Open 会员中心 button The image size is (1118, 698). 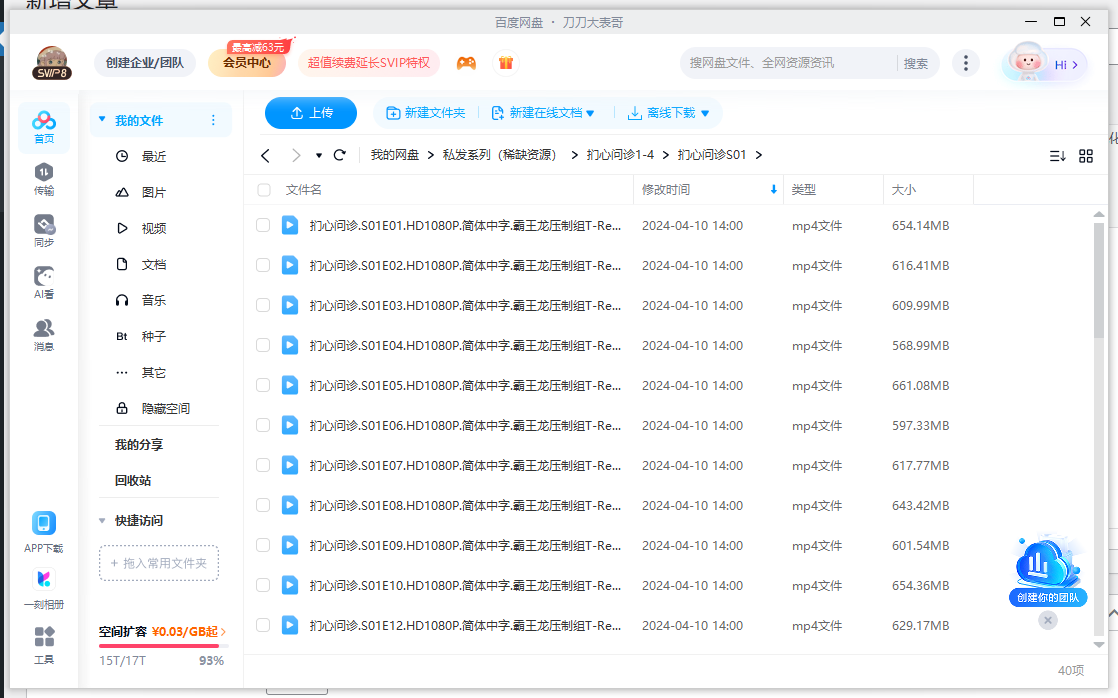coord(247,63)
